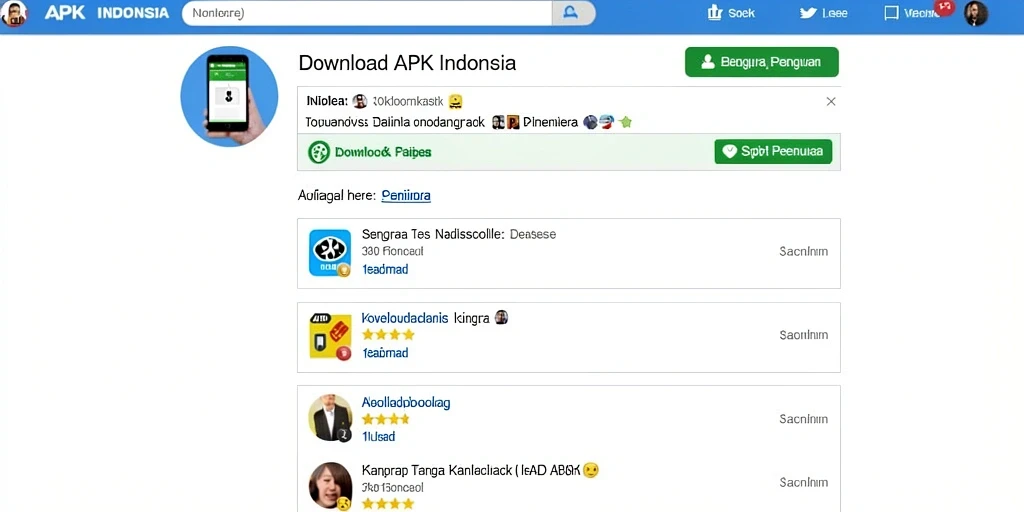The width and height of the screenshot is (1024, 512).
Task: Click the 1lusad link
Action: click(x=378, y=436)
